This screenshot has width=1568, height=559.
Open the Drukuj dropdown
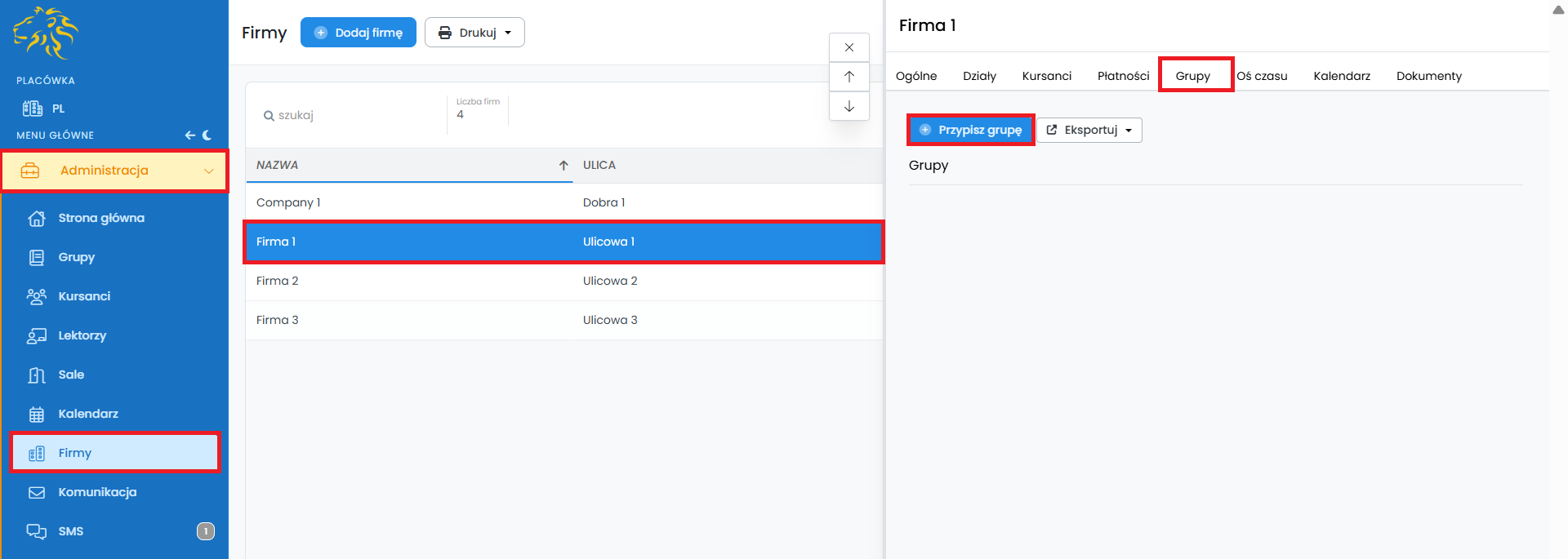[474, 33]
